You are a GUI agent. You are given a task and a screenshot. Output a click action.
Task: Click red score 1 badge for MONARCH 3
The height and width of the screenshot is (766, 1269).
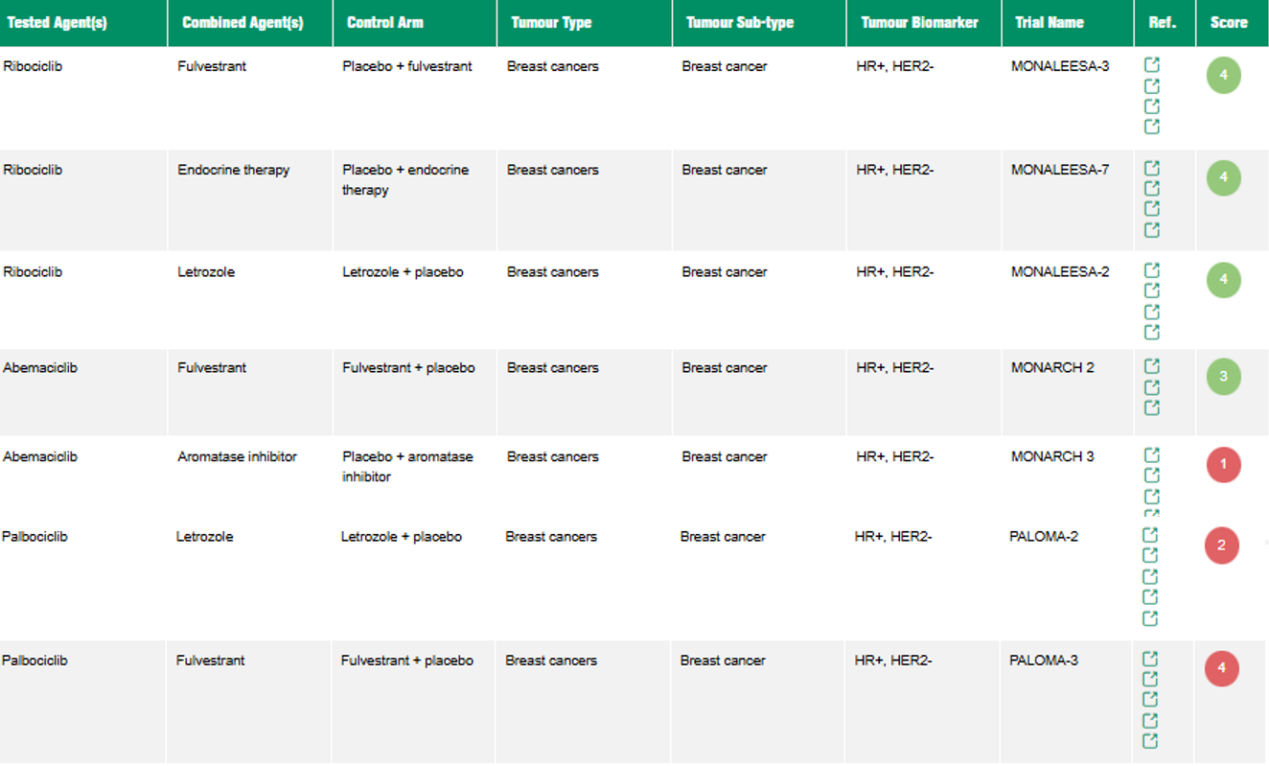(x=1224, y=465)
